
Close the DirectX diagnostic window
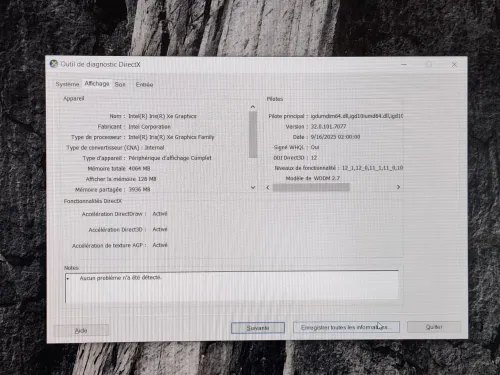pos(454,64)
